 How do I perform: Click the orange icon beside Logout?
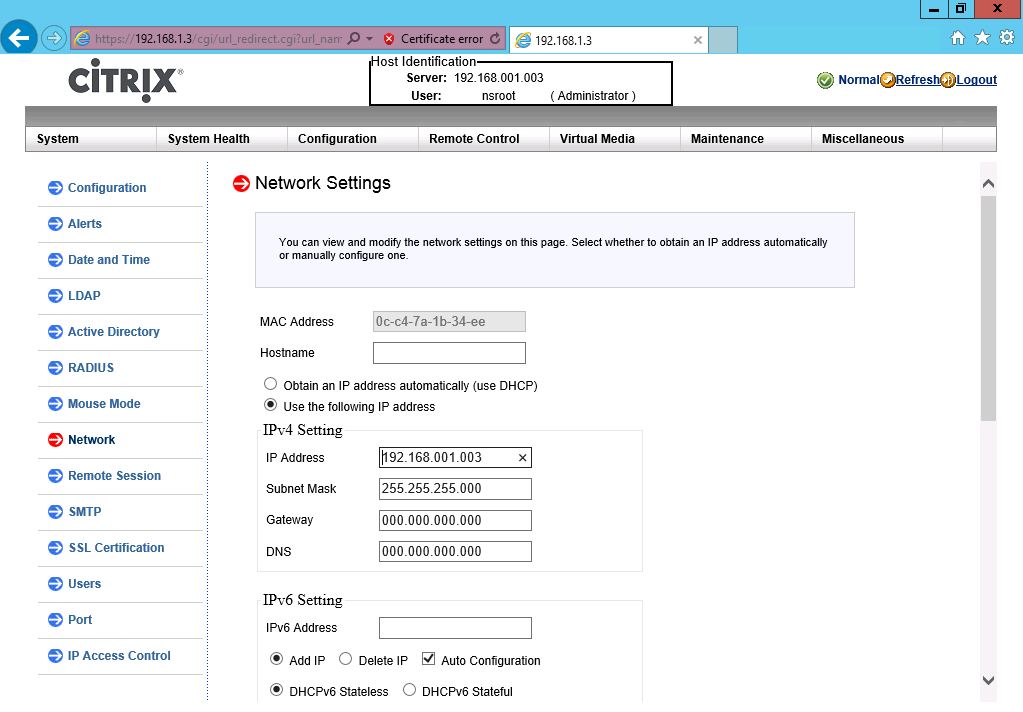coord(948,80)
